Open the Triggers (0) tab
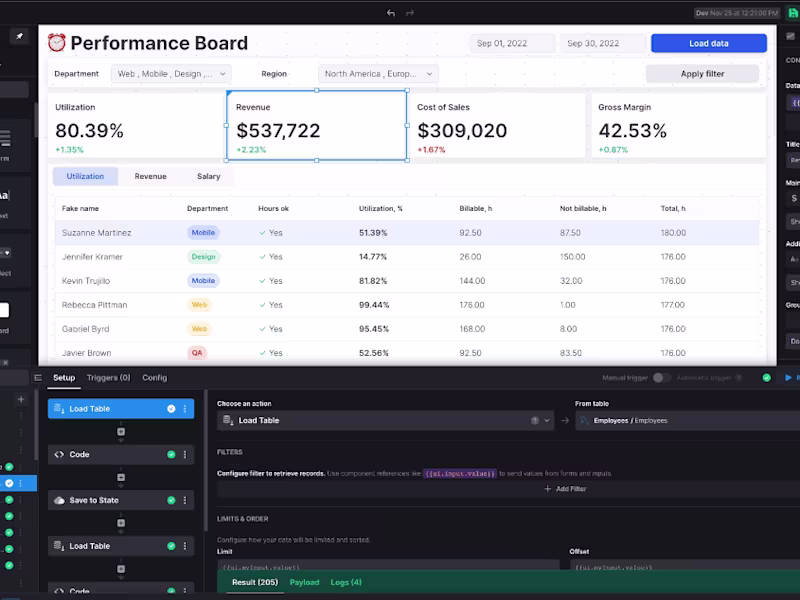The height and width of the screenshot is (600, 800). click(x=109, y=378)
